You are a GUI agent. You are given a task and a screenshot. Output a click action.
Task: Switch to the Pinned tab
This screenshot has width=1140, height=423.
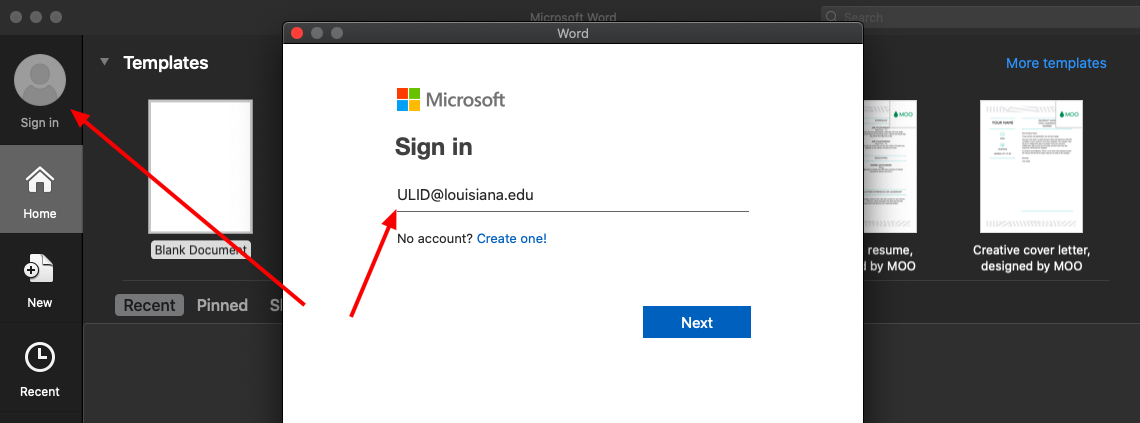222,305
